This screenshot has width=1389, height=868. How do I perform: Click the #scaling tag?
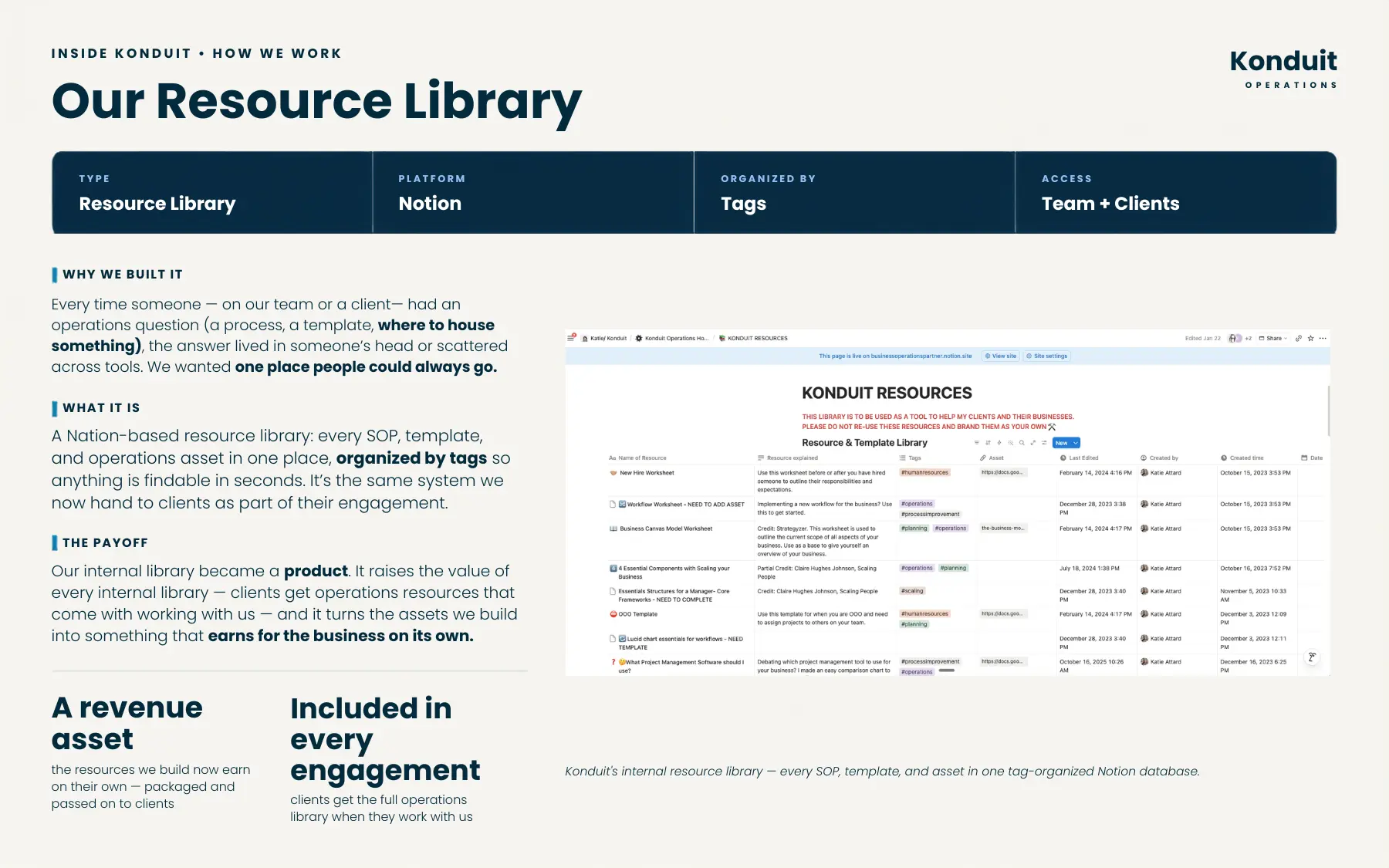pyautogui.click(x=912, y=590)
